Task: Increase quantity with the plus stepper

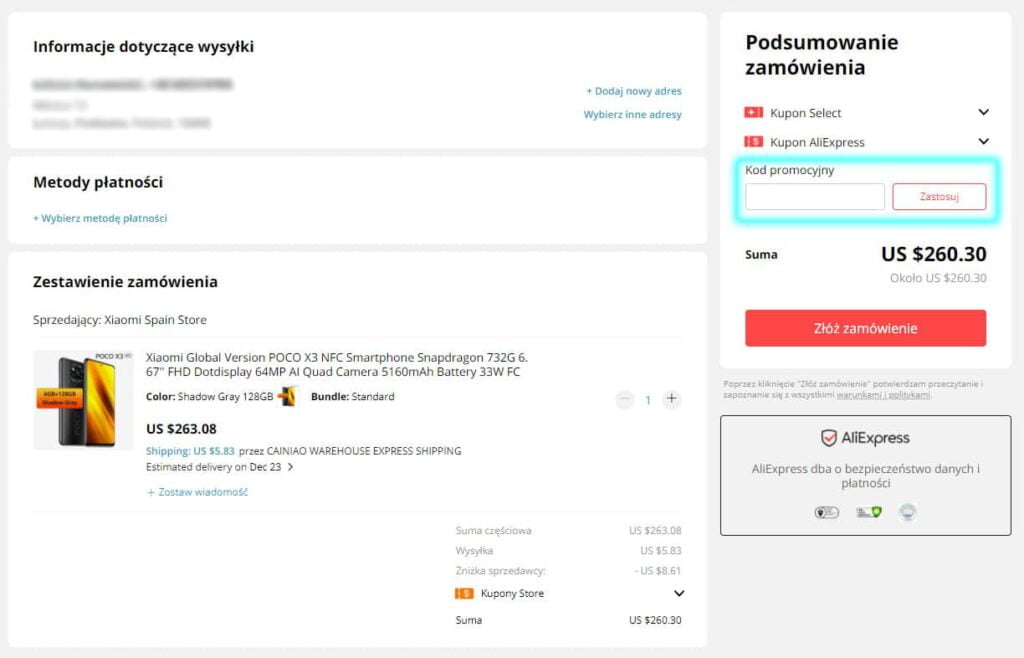Action: point(672,399)
